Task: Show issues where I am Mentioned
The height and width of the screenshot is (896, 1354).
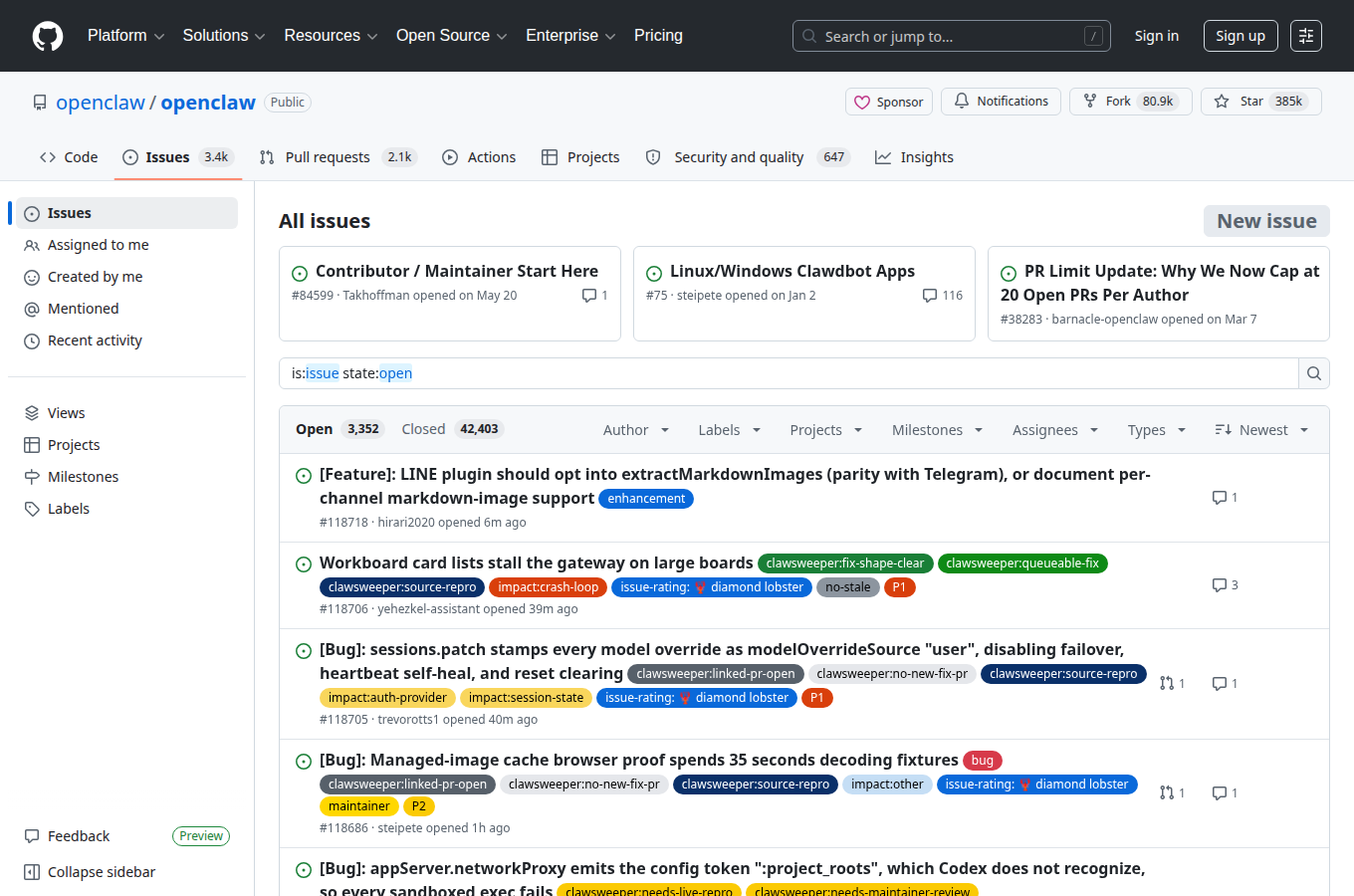Action: 126,309
